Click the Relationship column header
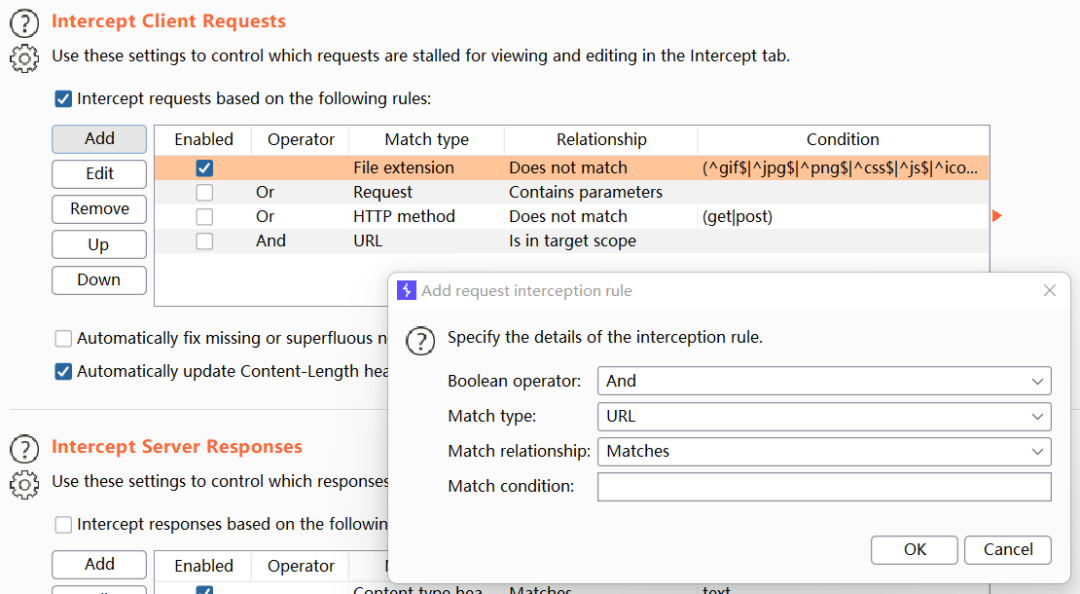This screenshot has height=594, width=1080. tap(601, 139)
